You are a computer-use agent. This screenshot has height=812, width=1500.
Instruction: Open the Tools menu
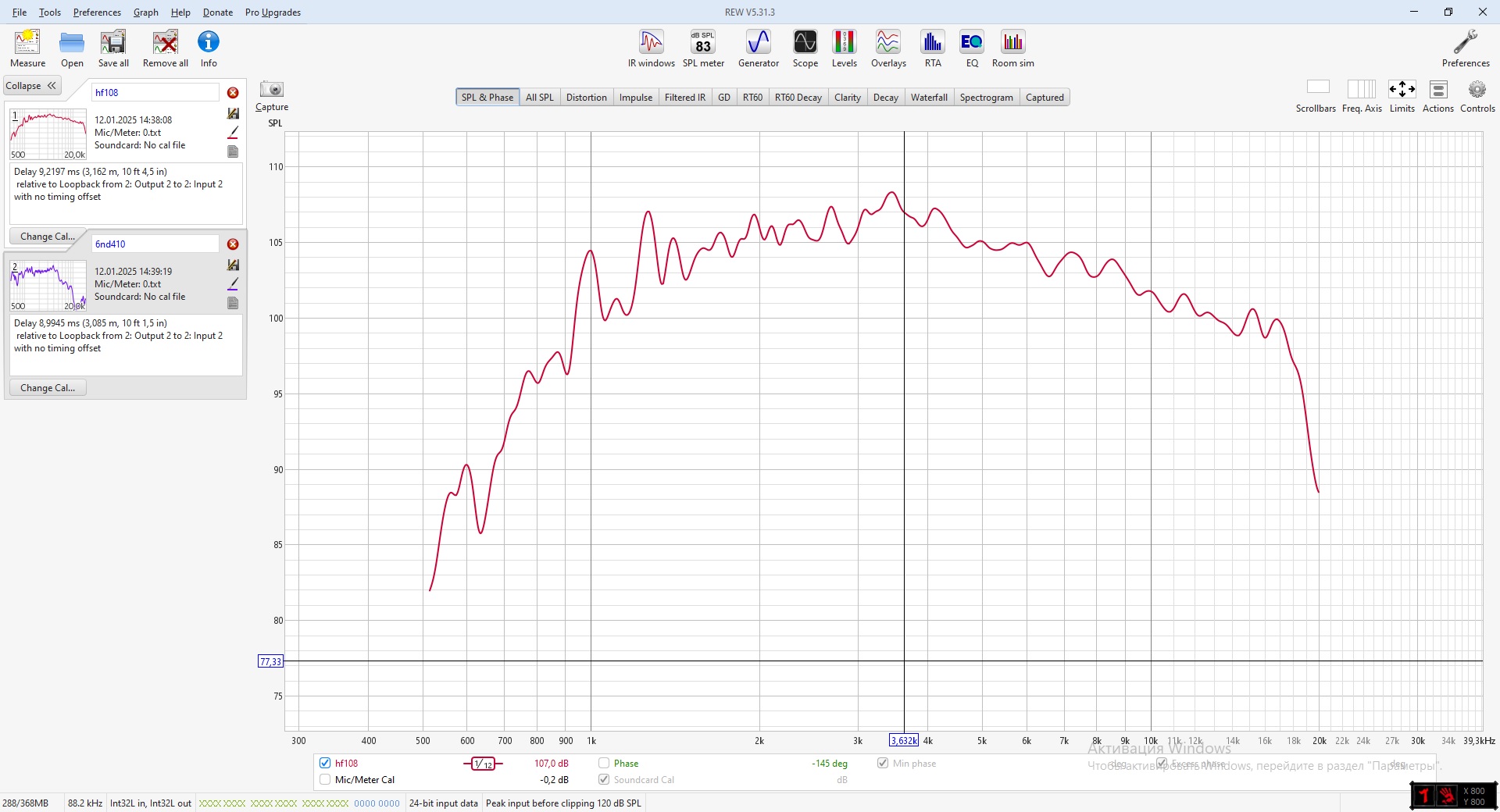tap(50, 12)
